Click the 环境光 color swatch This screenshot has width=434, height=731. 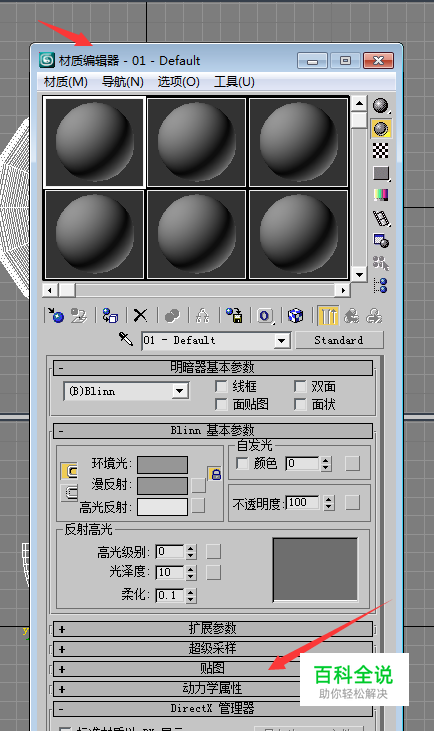(163, 465)
